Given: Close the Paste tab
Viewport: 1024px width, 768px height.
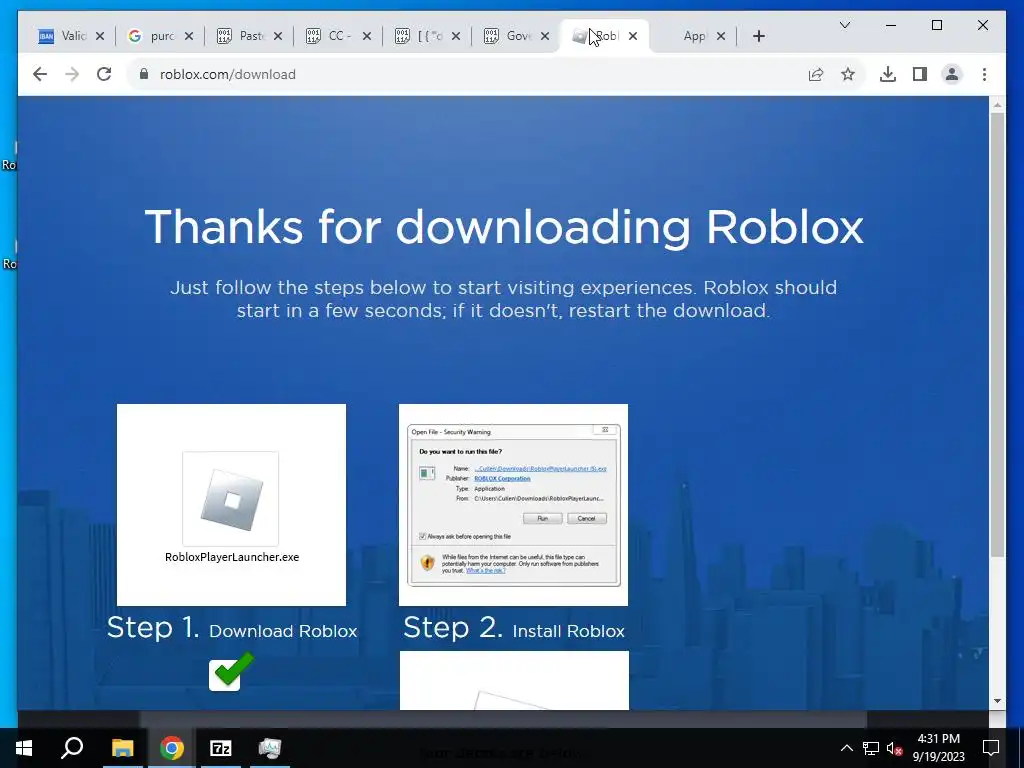Looking at the screenshot, I should [278, 36].
